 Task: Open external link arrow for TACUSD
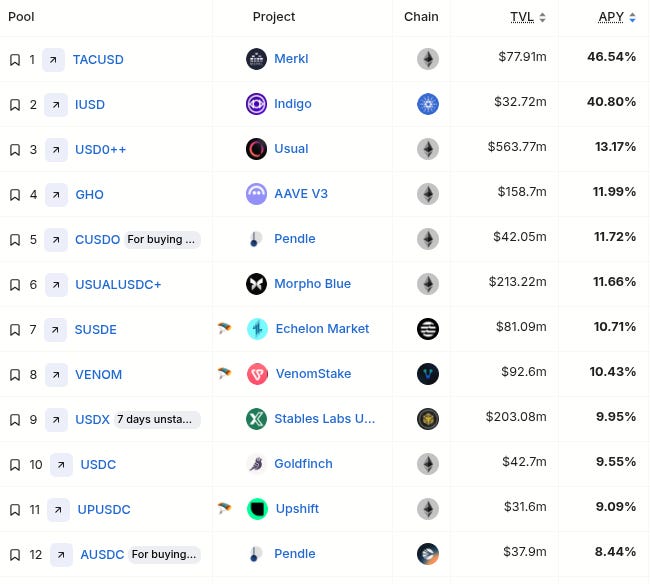tap(53, 60)
